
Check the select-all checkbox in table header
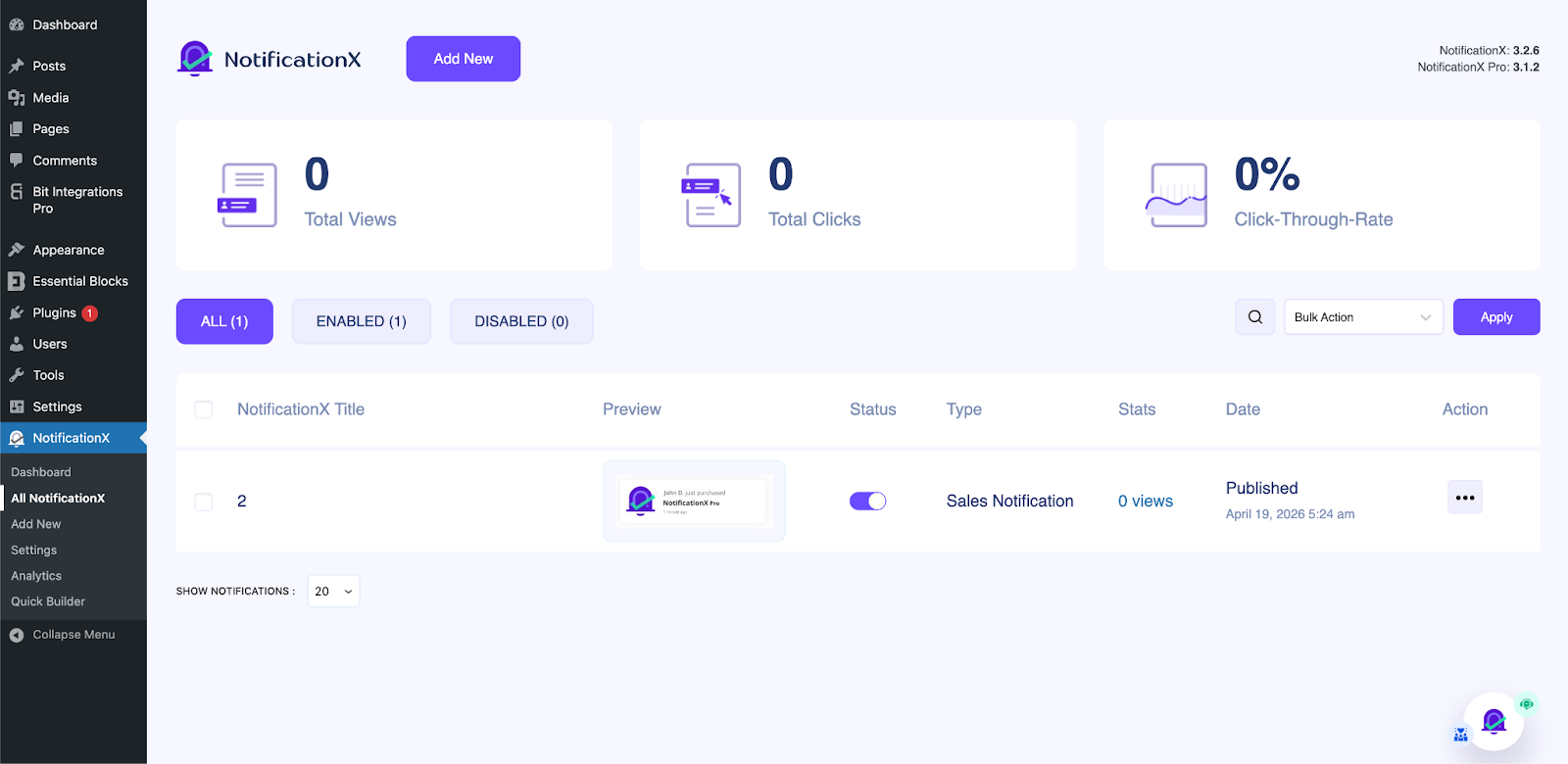[204, 409]
